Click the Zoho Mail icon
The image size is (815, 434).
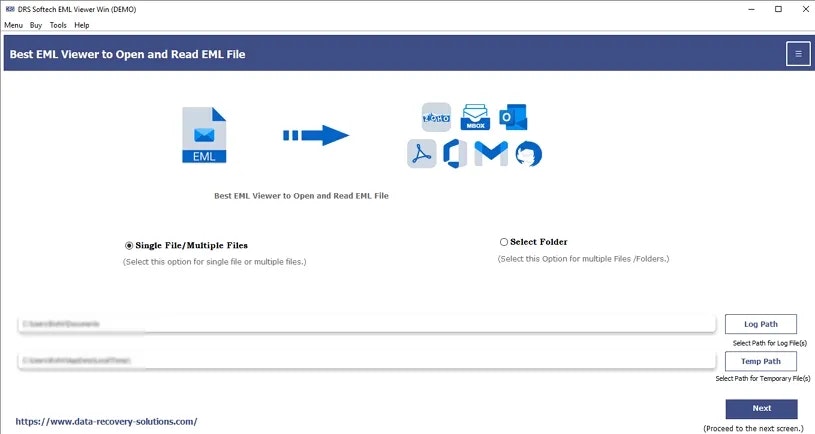coord(436,117)
